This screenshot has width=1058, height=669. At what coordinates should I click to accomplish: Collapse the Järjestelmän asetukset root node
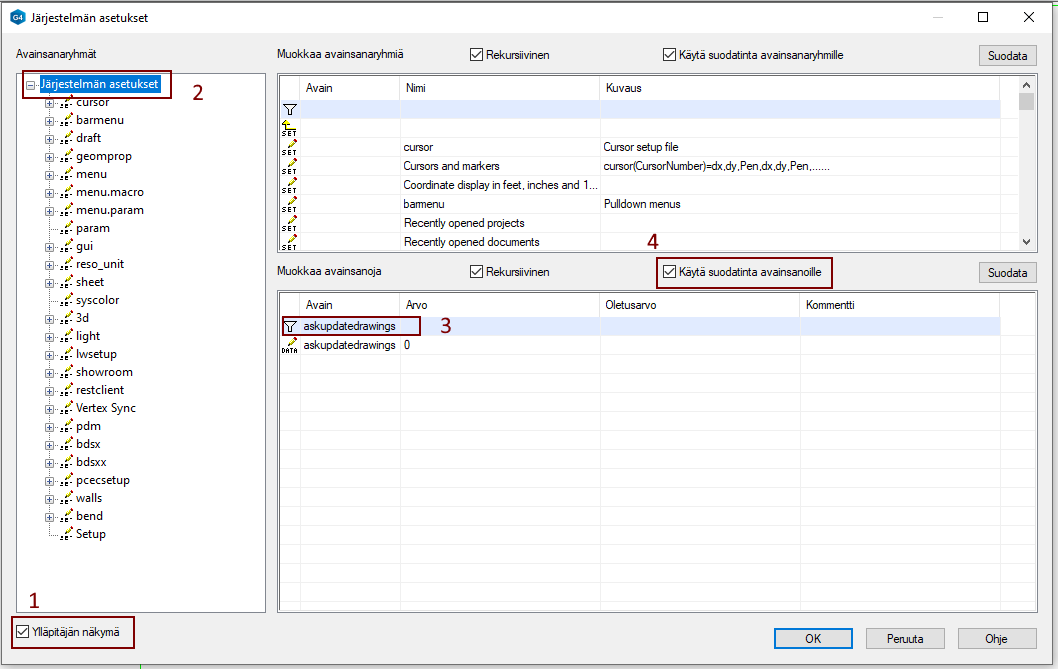click(31, 85)
